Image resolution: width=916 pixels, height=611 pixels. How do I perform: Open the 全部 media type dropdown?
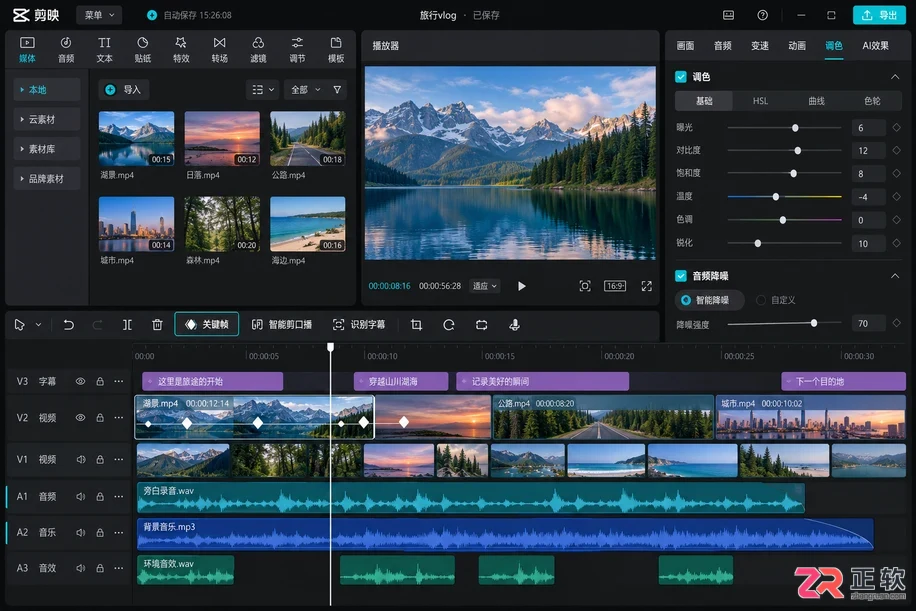pyautogui.click(x=306, y=90)
